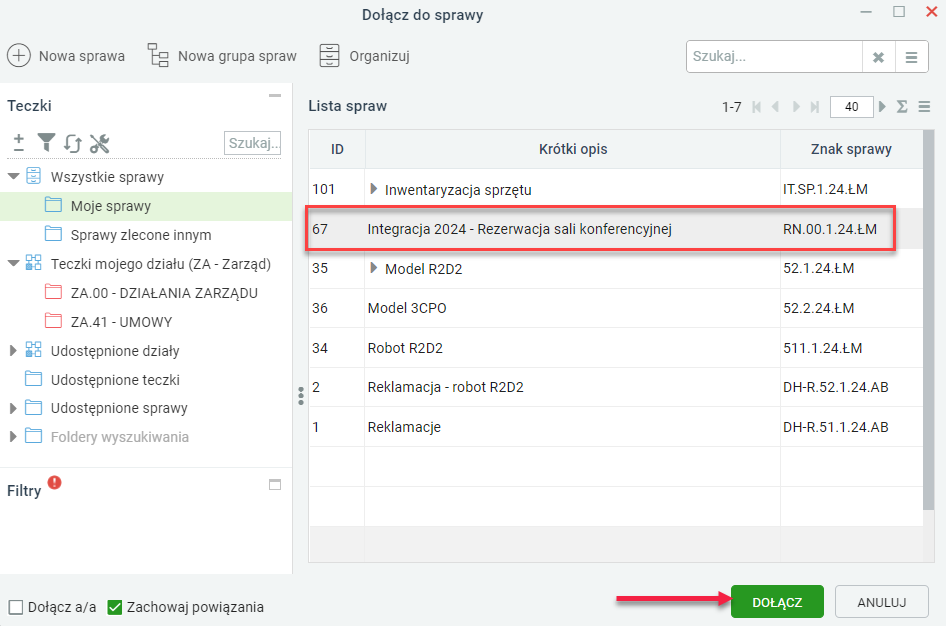This screenshot has width=946, height=626.
Task: Enable the Dołącz a/a checkbox
Action: (x=16, y=607)
